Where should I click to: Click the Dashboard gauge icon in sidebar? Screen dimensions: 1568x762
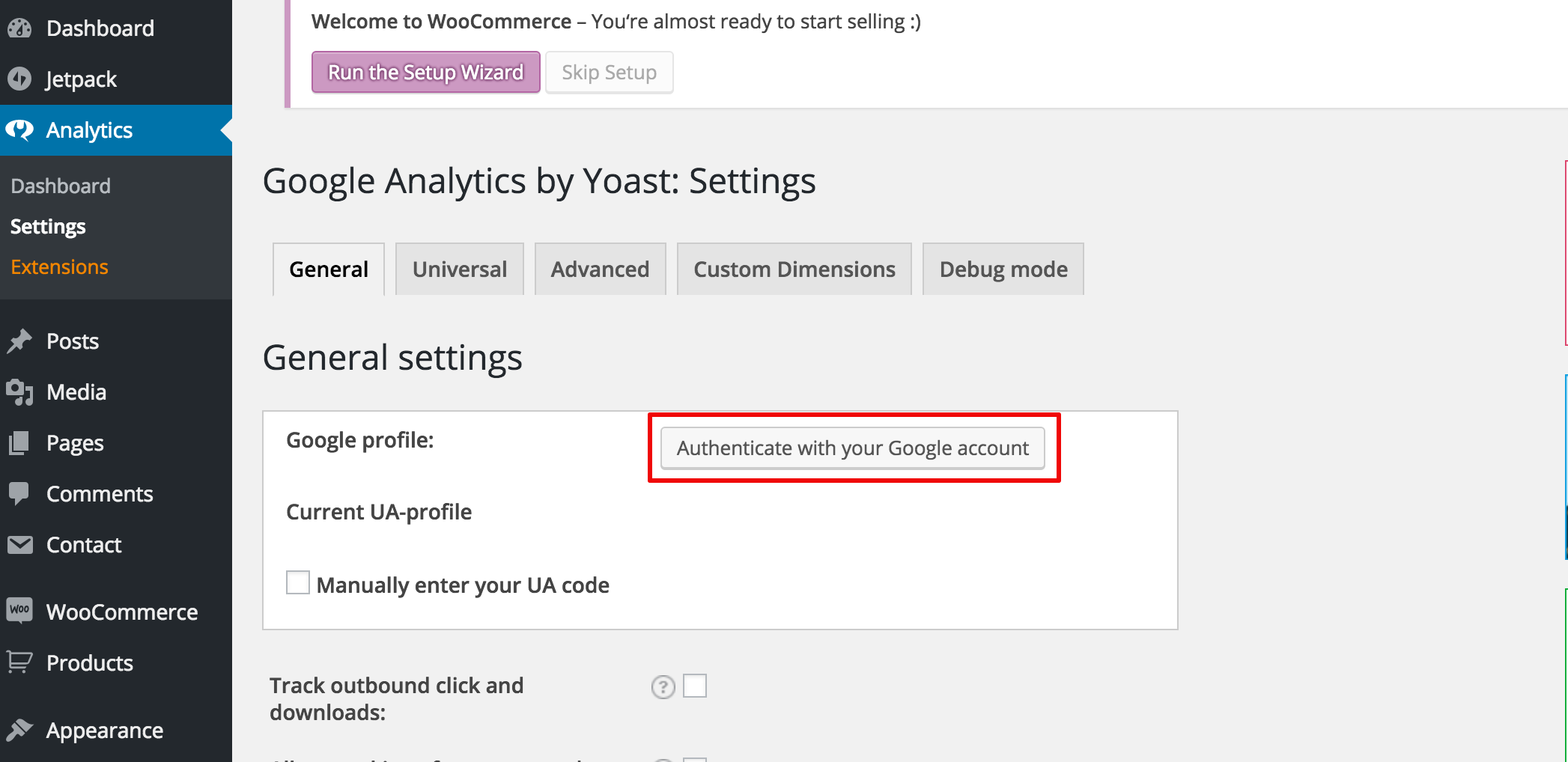(20, 28)
